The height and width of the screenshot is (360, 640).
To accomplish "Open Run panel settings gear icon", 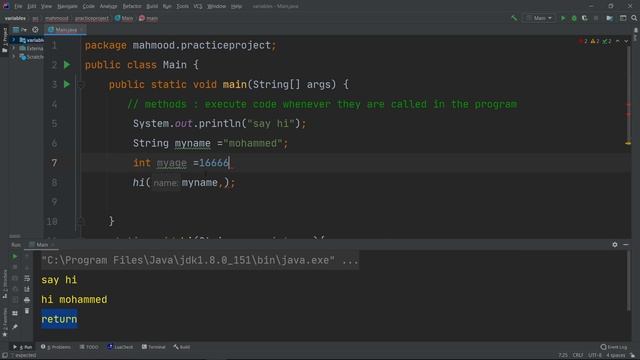I will tap(615, 244).
